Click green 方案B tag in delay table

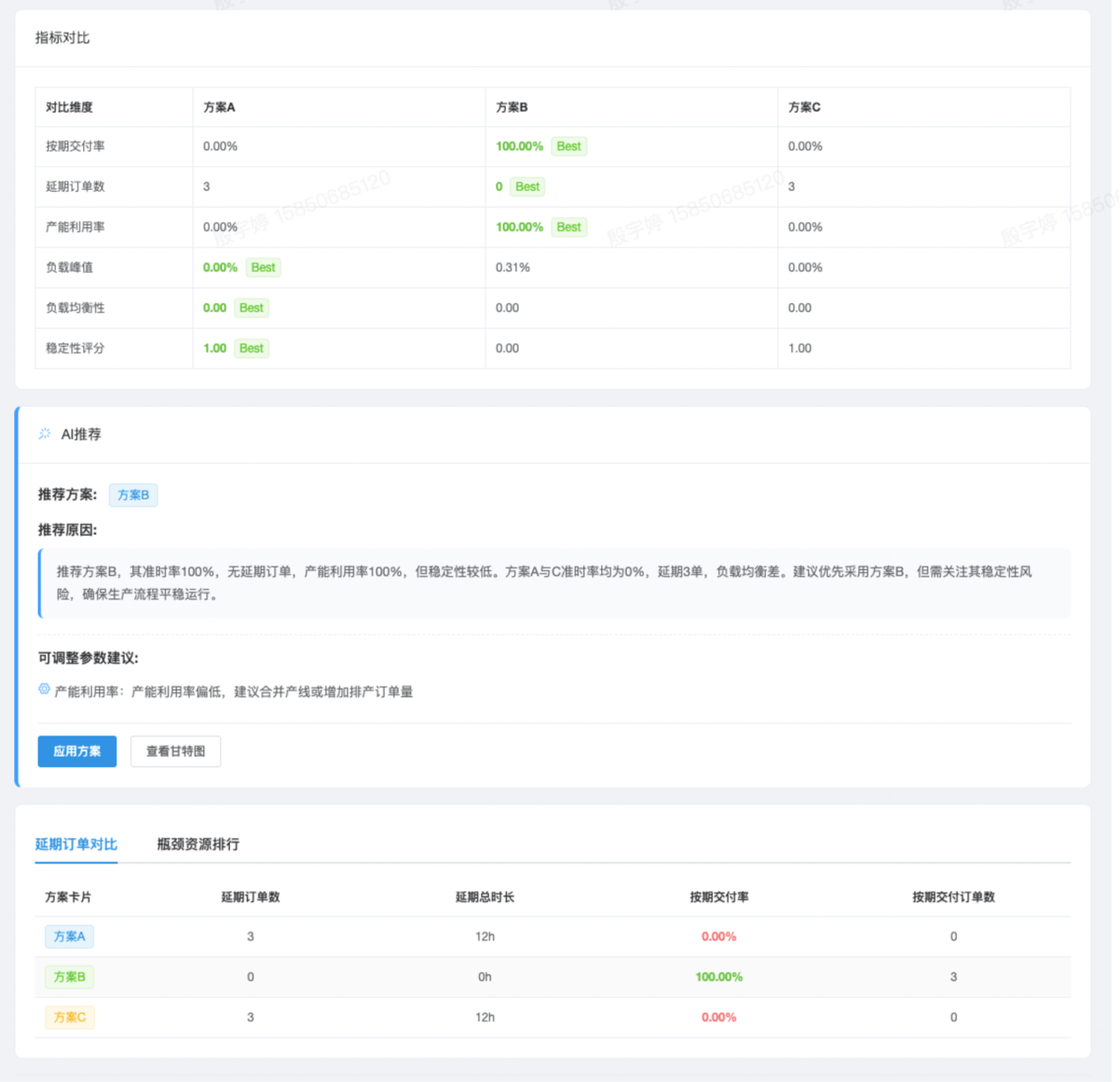(x=70, y=977)
